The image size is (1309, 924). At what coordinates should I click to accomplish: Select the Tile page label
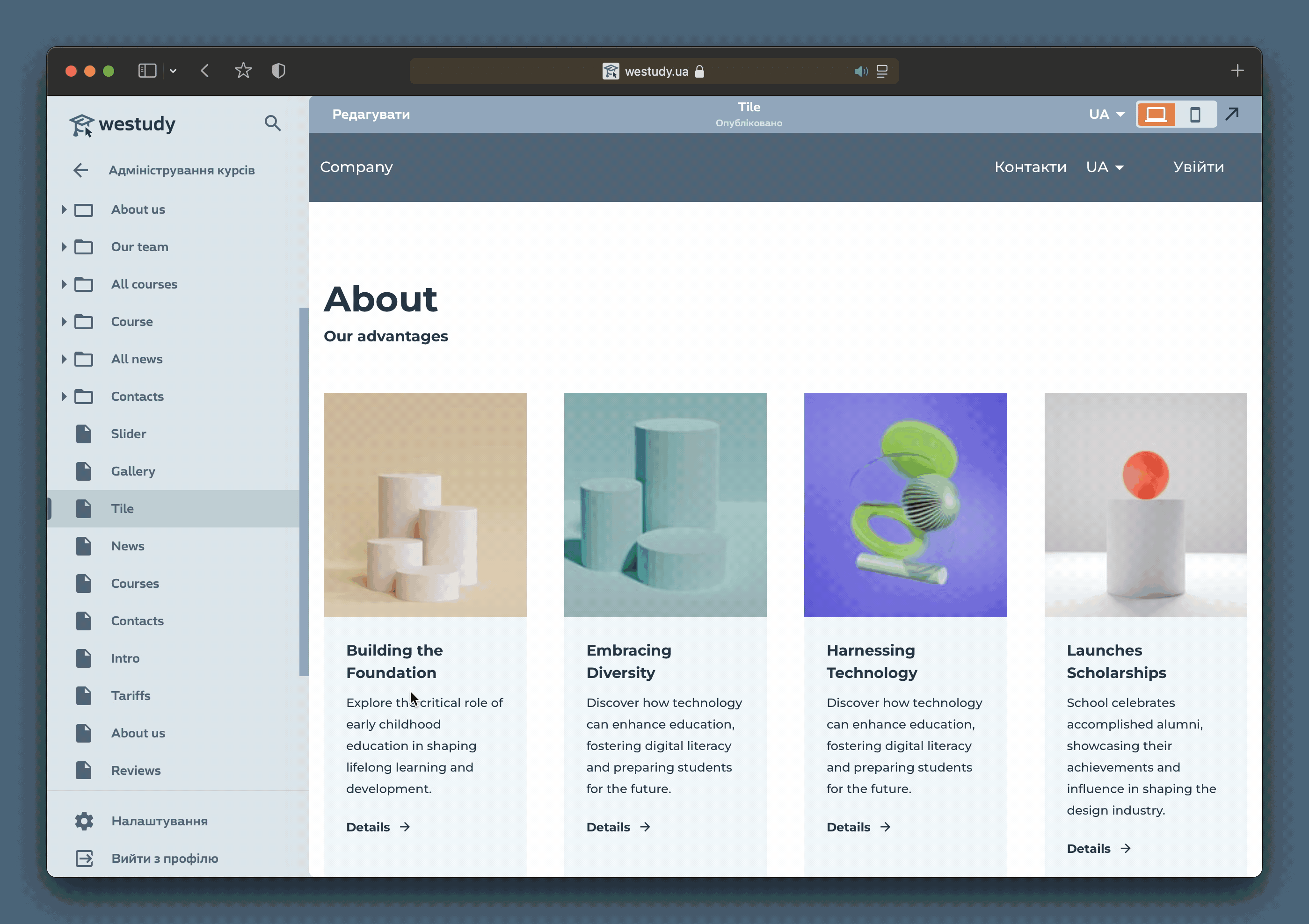click(122, 509)
